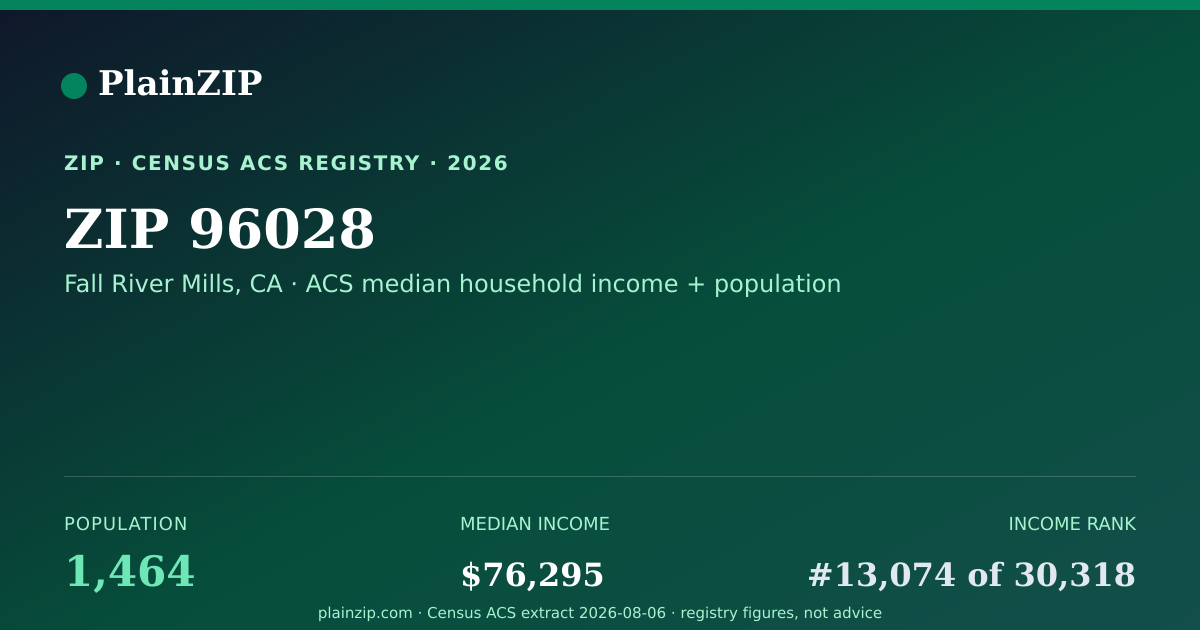Click the green bar at the top edge
Screen dimensions: 1200x630
coord(600,5)
